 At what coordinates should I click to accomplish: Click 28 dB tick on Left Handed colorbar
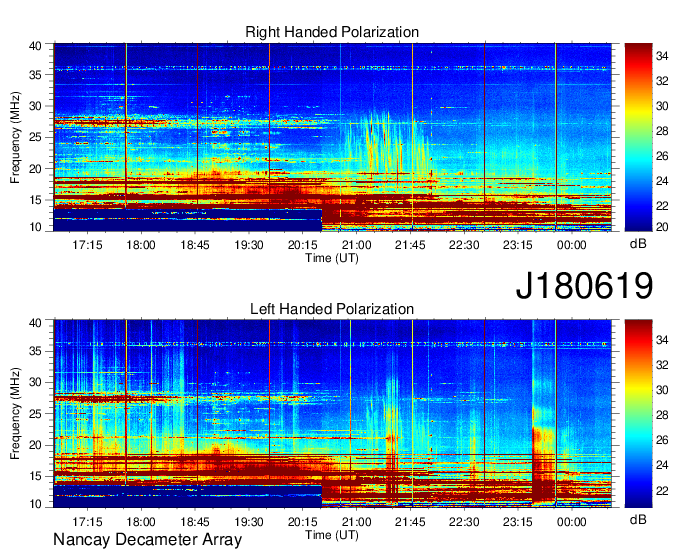[x=662, y=415]
